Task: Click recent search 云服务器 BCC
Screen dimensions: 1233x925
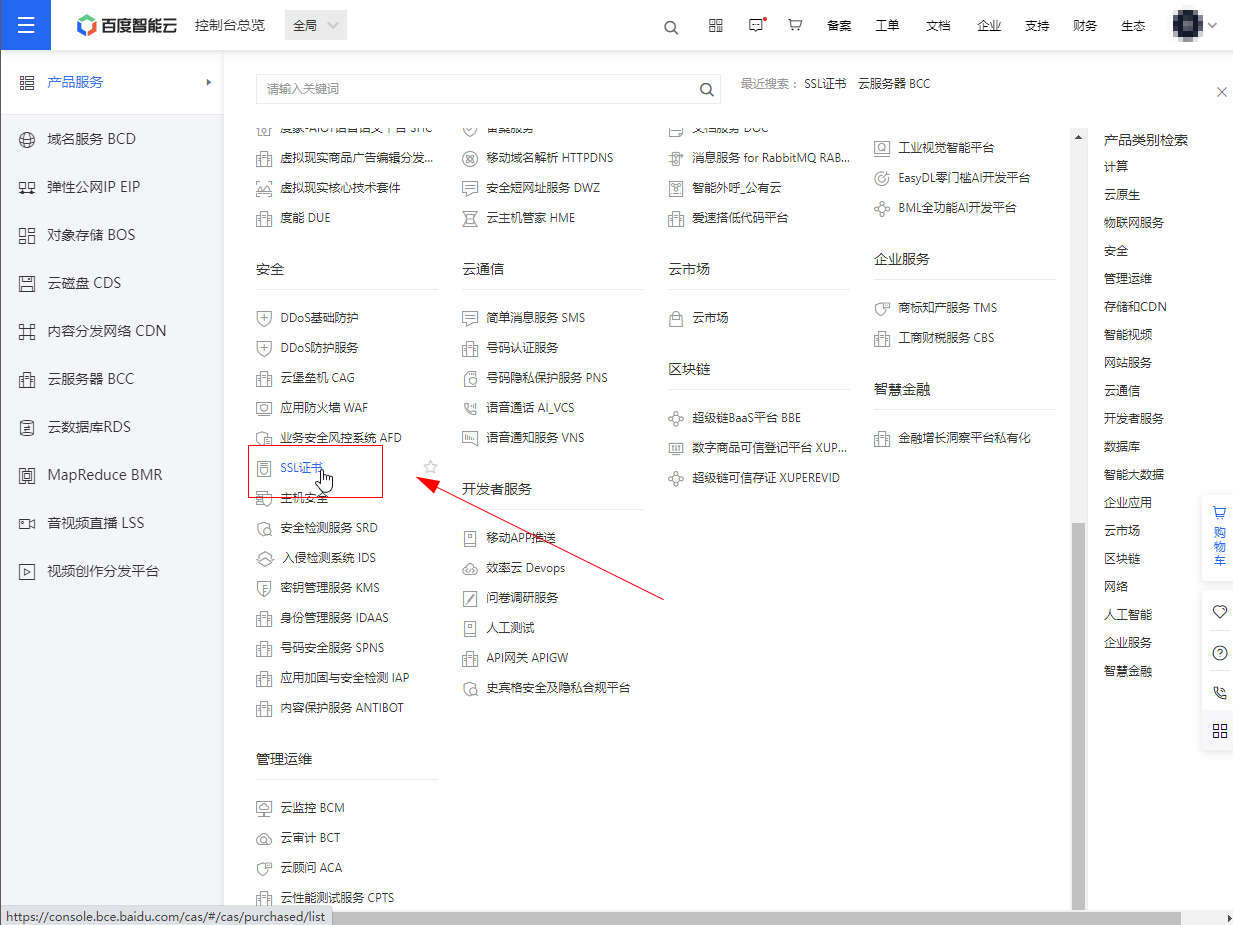Action: [894, 84]
